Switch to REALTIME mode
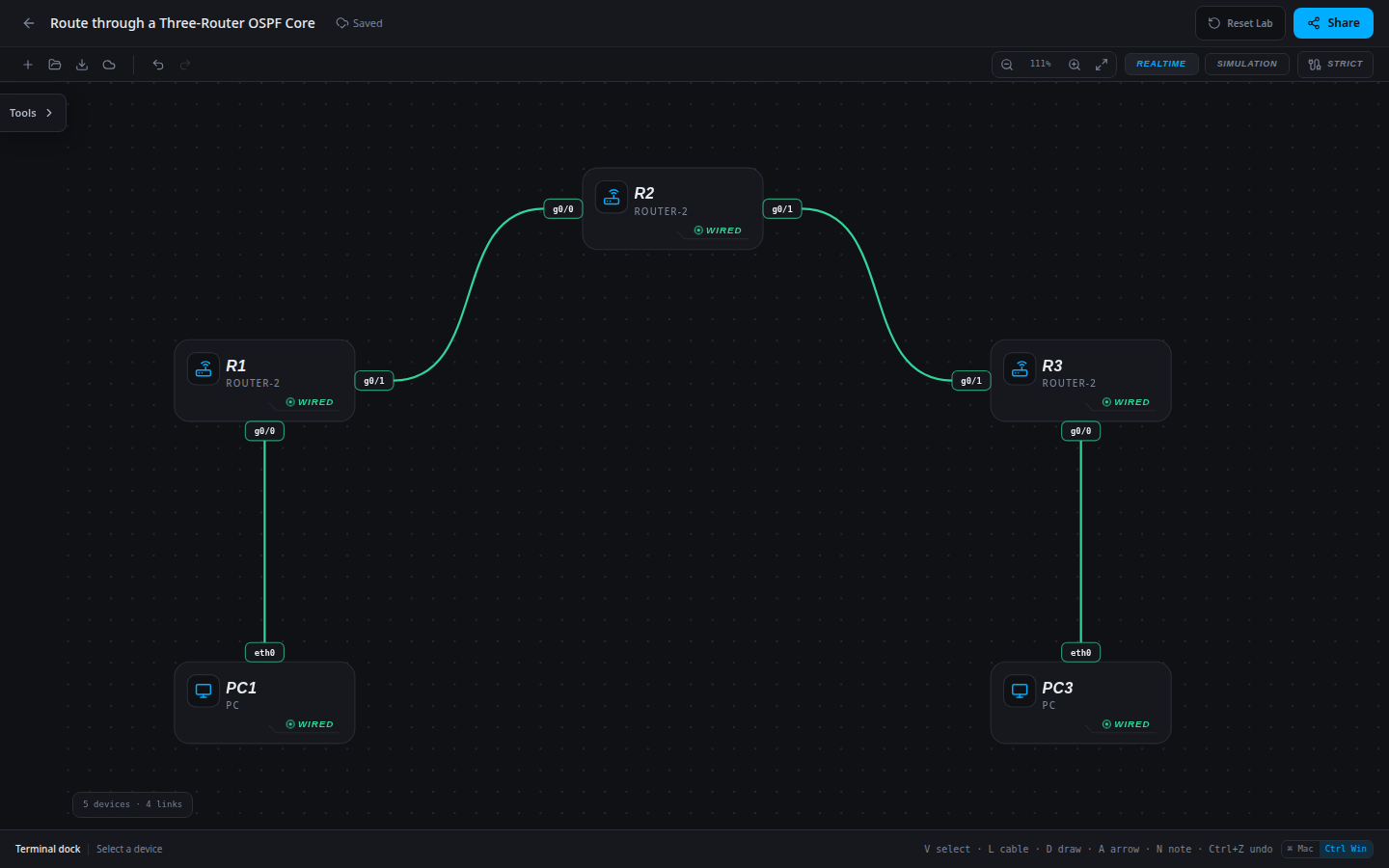 pos(1161,65)
